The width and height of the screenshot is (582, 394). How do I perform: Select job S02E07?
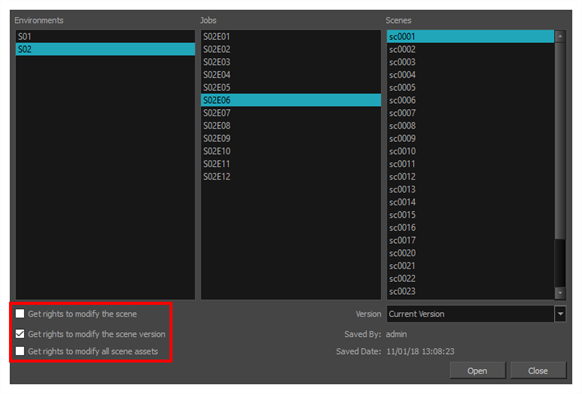(291, 113)
